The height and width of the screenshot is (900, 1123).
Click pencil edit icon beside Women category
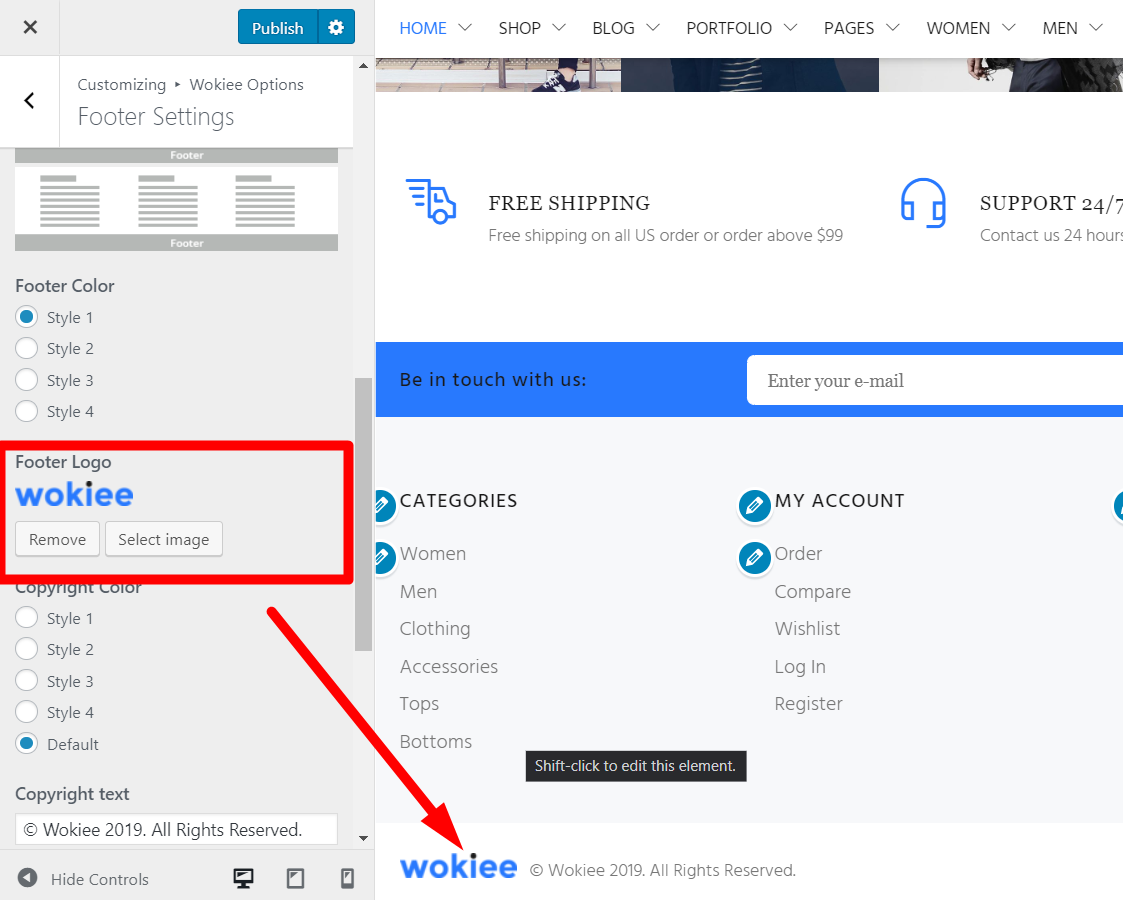(381, 555)
